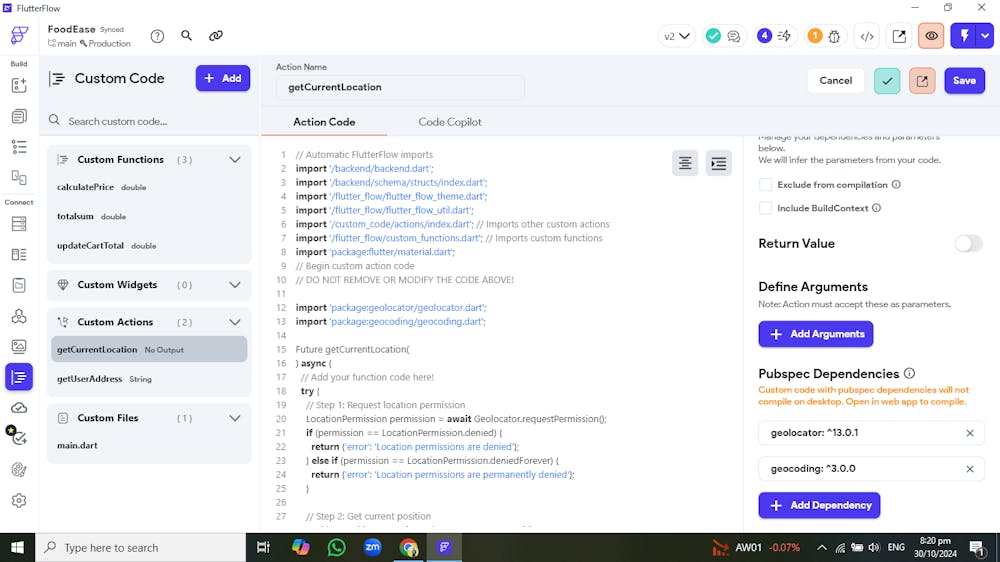Click the share project external link icon
Screen dimensions: 1000x562
pyautogui.click(x=899, y=36)
